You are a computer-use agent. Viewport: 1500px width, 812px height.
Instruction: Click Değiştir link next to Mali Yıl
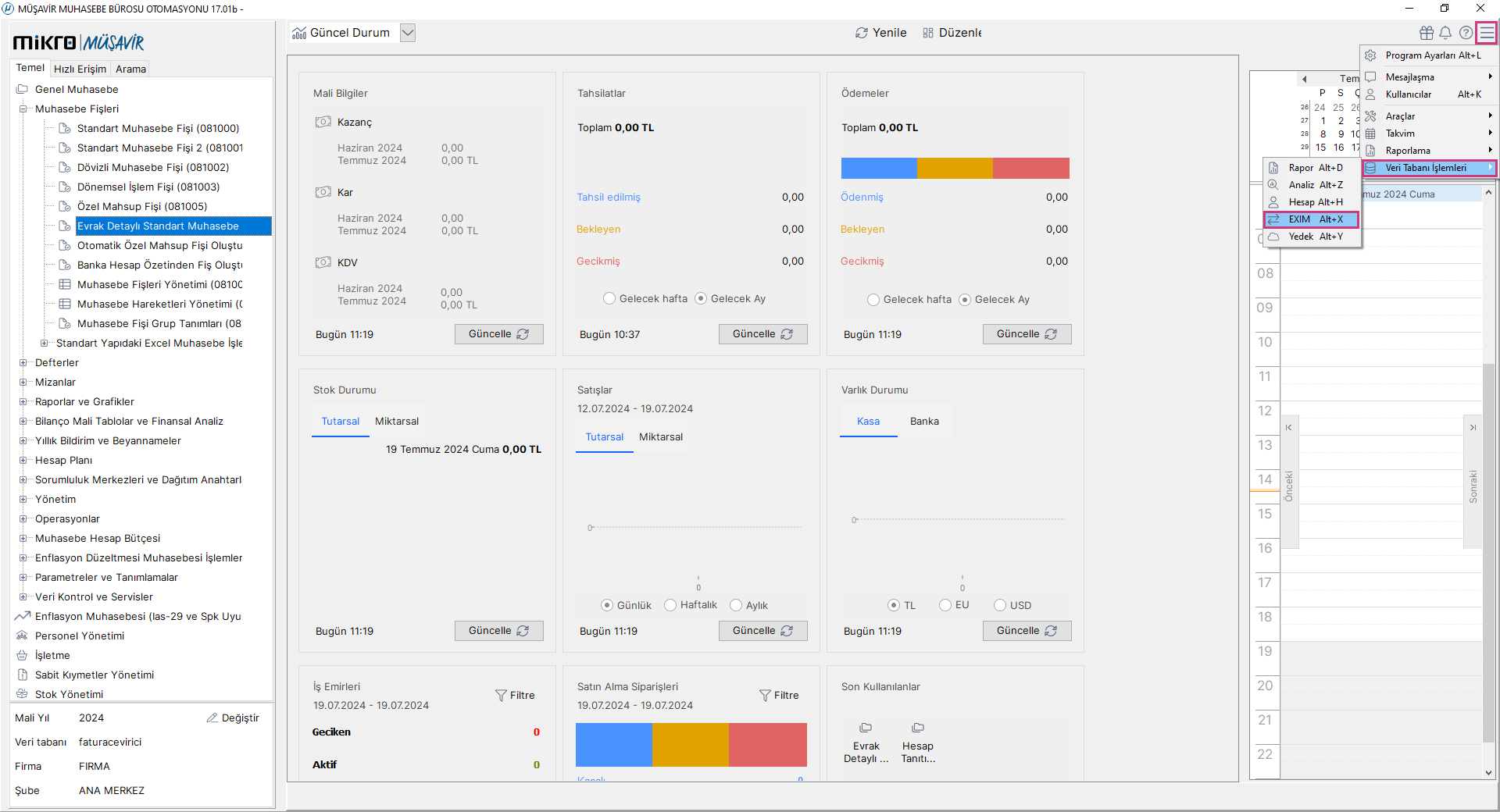233,718
